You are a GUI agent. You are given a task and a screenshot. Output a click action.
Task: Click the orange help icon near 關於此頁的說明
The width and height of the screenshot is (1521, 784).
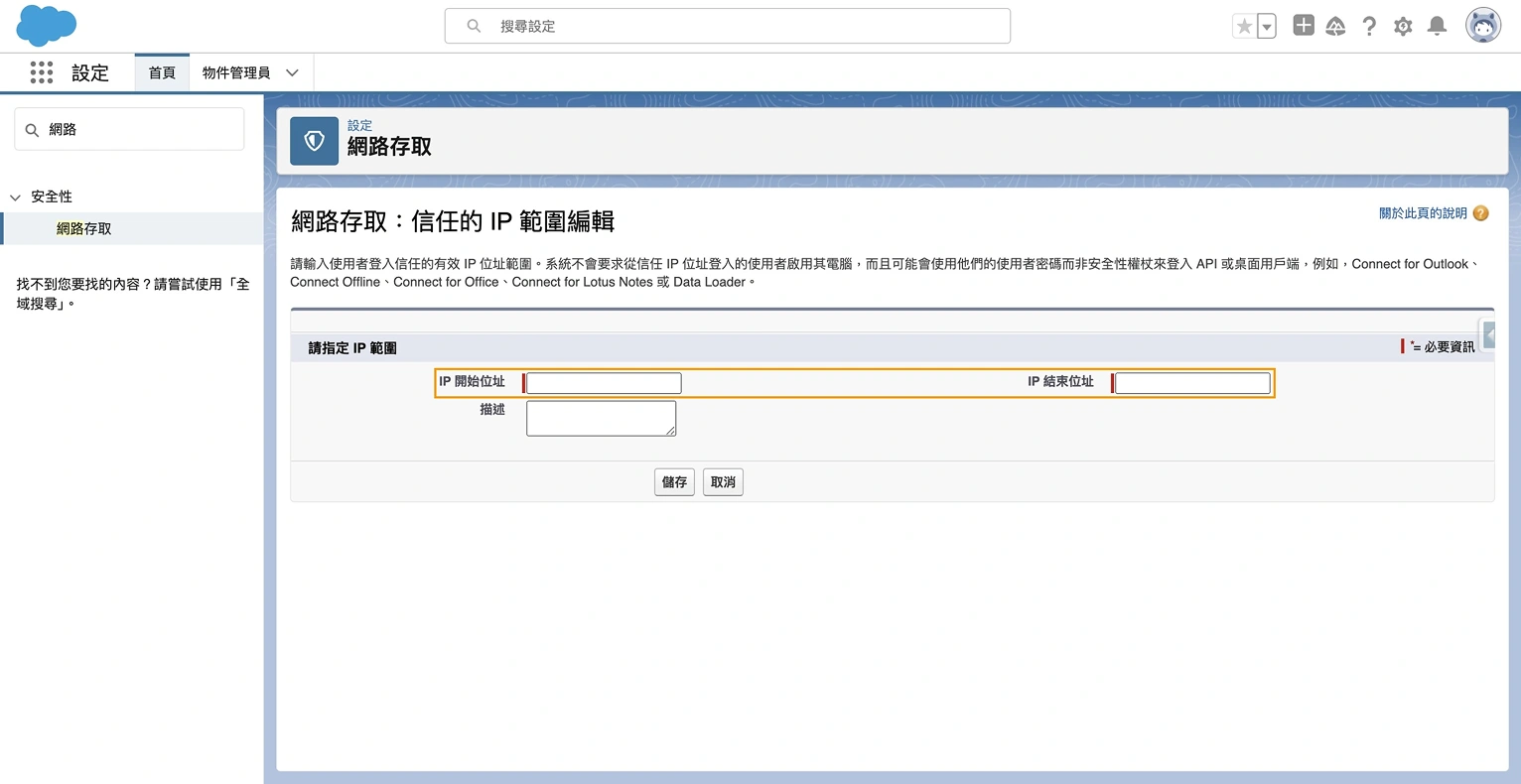pyautogui.click(x=1480, y=212)
